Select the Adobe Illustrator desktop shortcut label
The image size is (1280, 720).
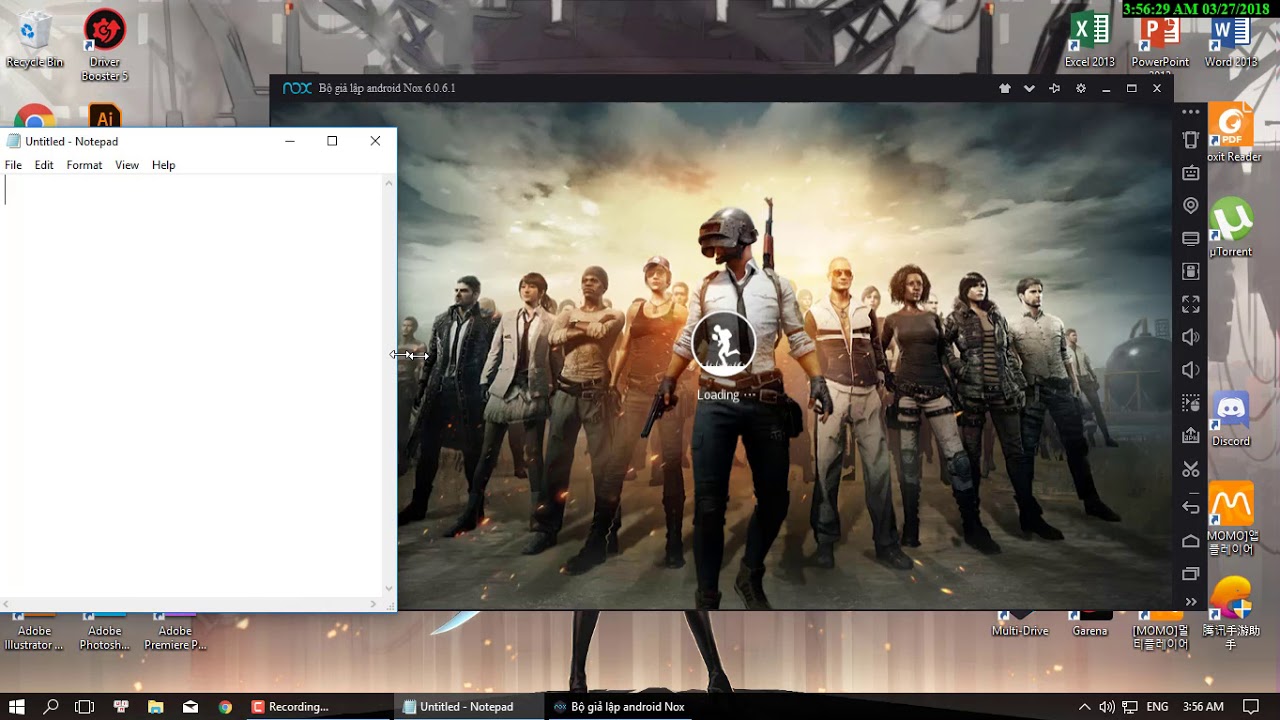coord(34,638)
